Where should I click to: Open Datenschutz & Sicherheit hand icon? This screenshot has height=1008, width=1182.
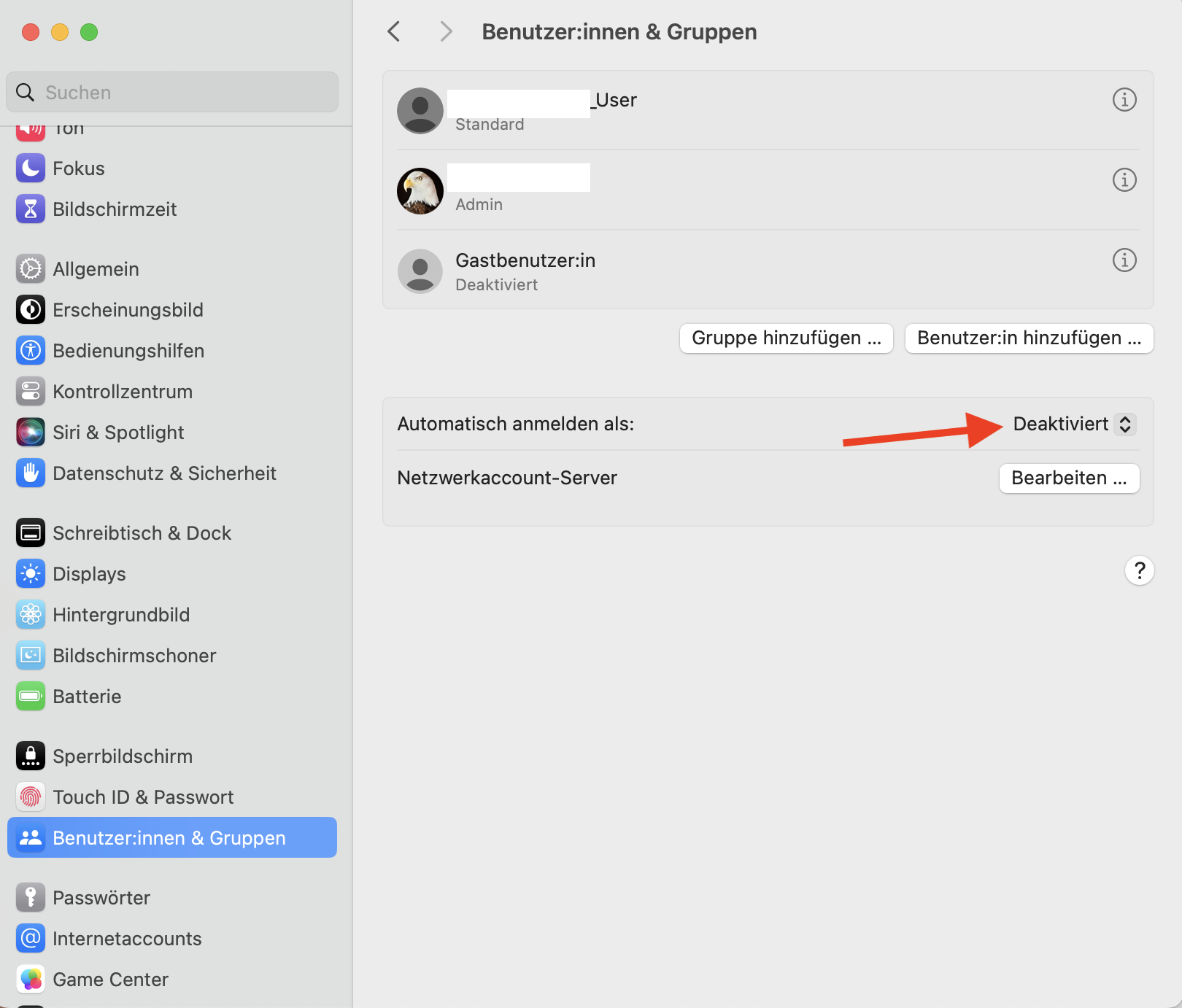click(31, 473)
